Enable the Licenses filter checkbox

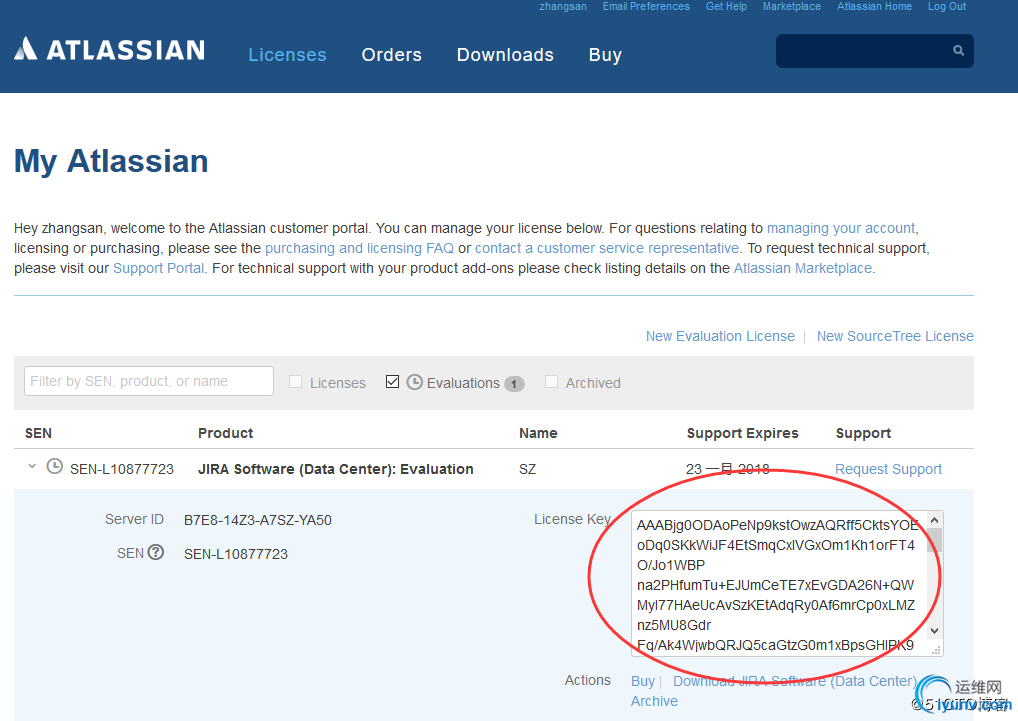(295, 382)
